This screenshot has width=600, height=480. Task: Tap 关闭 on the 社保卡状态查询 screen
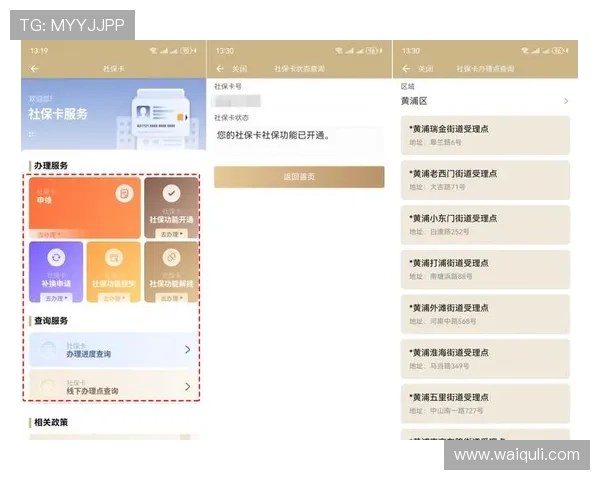(240, 69)
